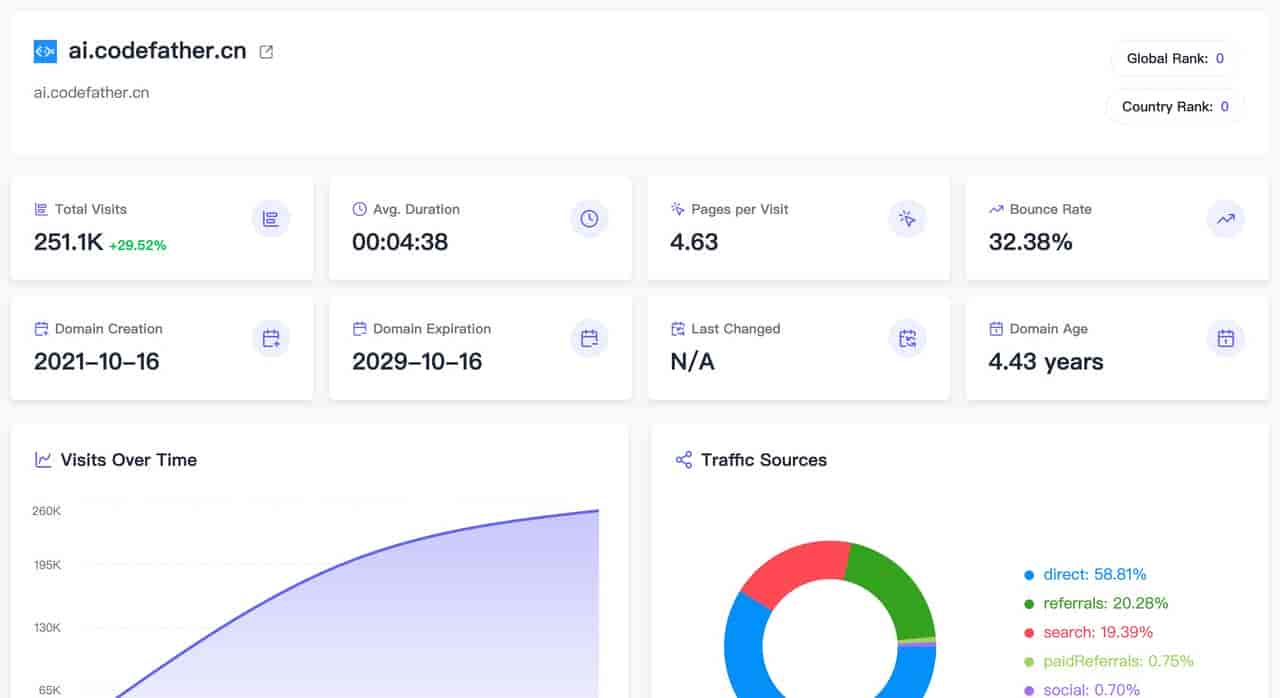Click the 65K axis label
Image resolution: width=1280 pixels, height=698 pixels.
pyautogui.click(x=50, y=690)
